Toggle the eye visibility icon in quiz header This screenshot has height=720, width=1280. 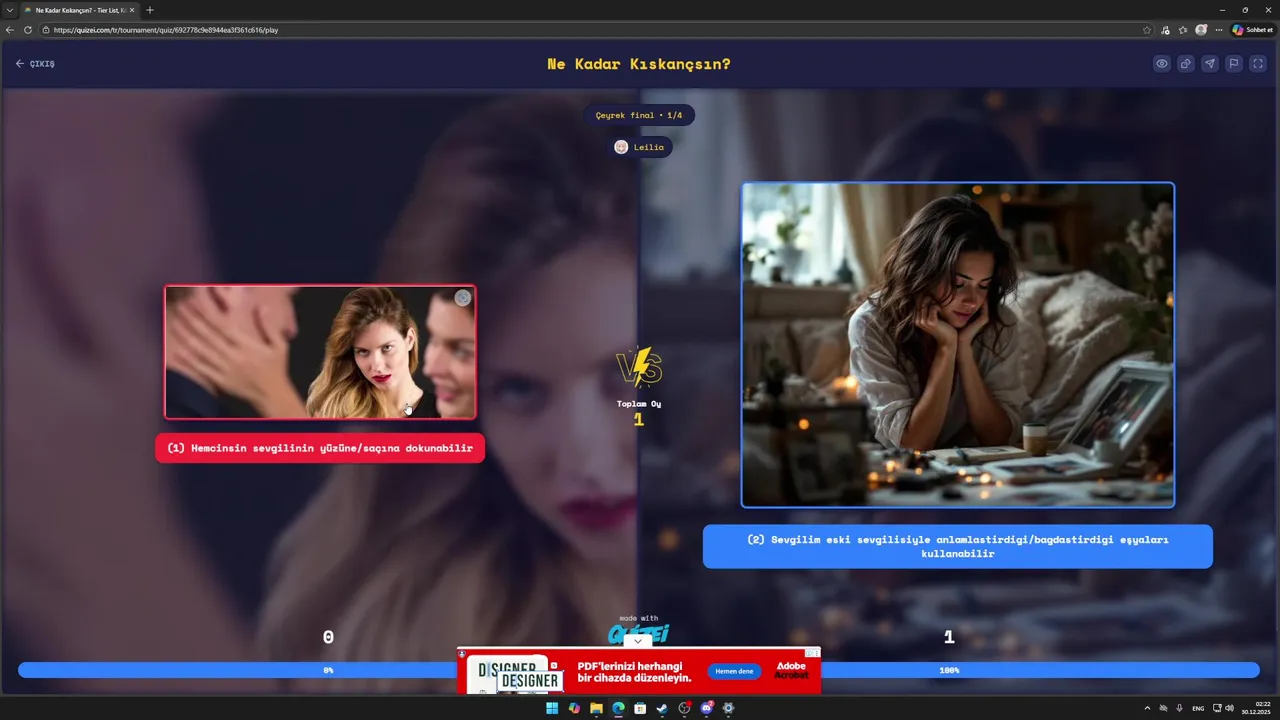click(1161, 64)
